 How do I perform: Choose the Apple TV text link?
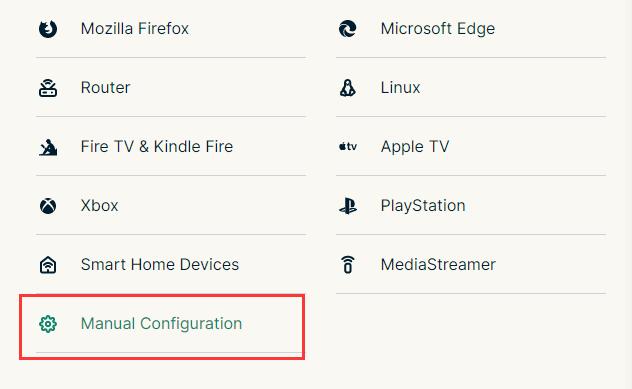tap(415, 147)
